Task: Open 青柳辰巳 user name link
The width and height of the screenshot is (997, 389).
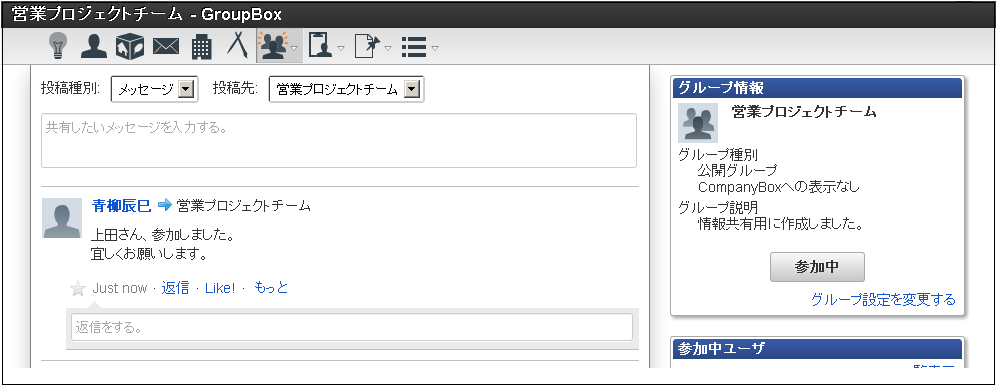Action: click(x=121, y=205)
